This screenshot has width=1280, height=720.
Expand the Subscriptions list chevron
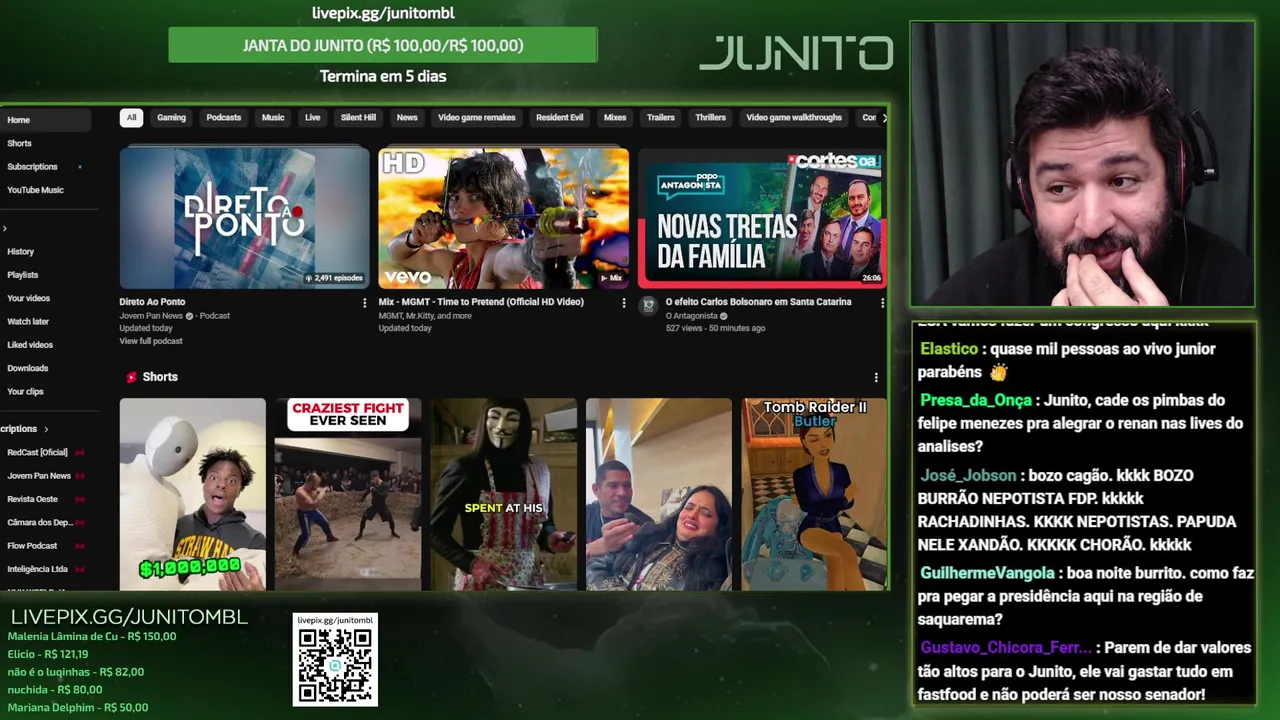45,429
